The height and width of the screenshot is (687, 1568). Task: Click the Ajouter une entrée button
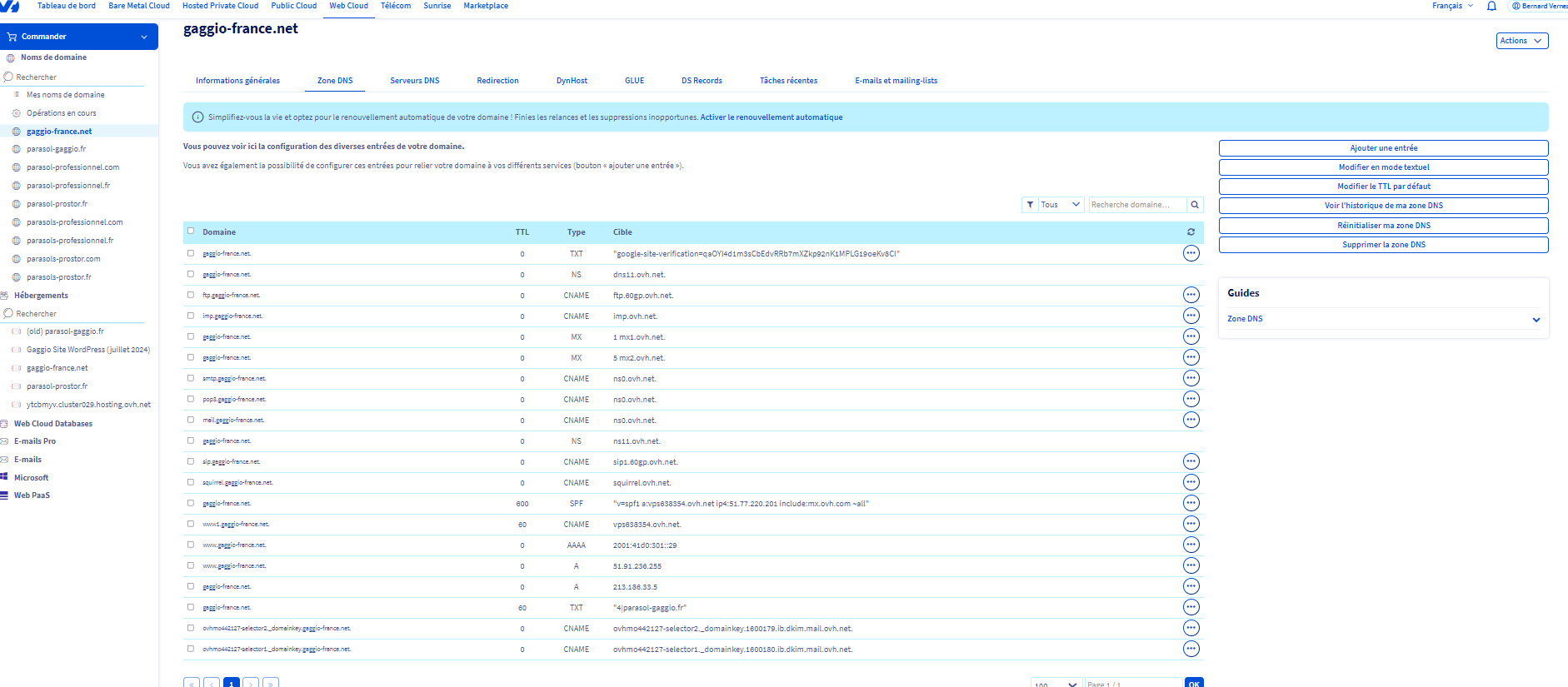pyautogui.click(x=1383, y=148)
